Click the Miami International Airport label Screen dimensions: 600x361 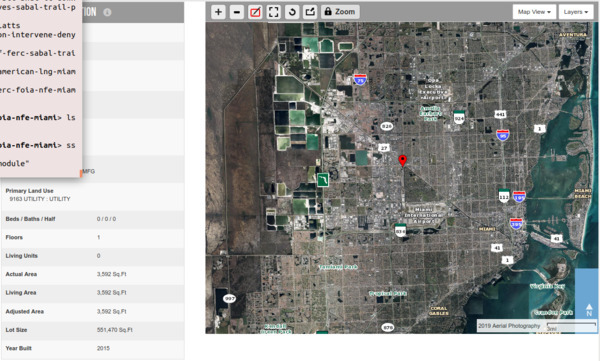(x=424, y=216)
